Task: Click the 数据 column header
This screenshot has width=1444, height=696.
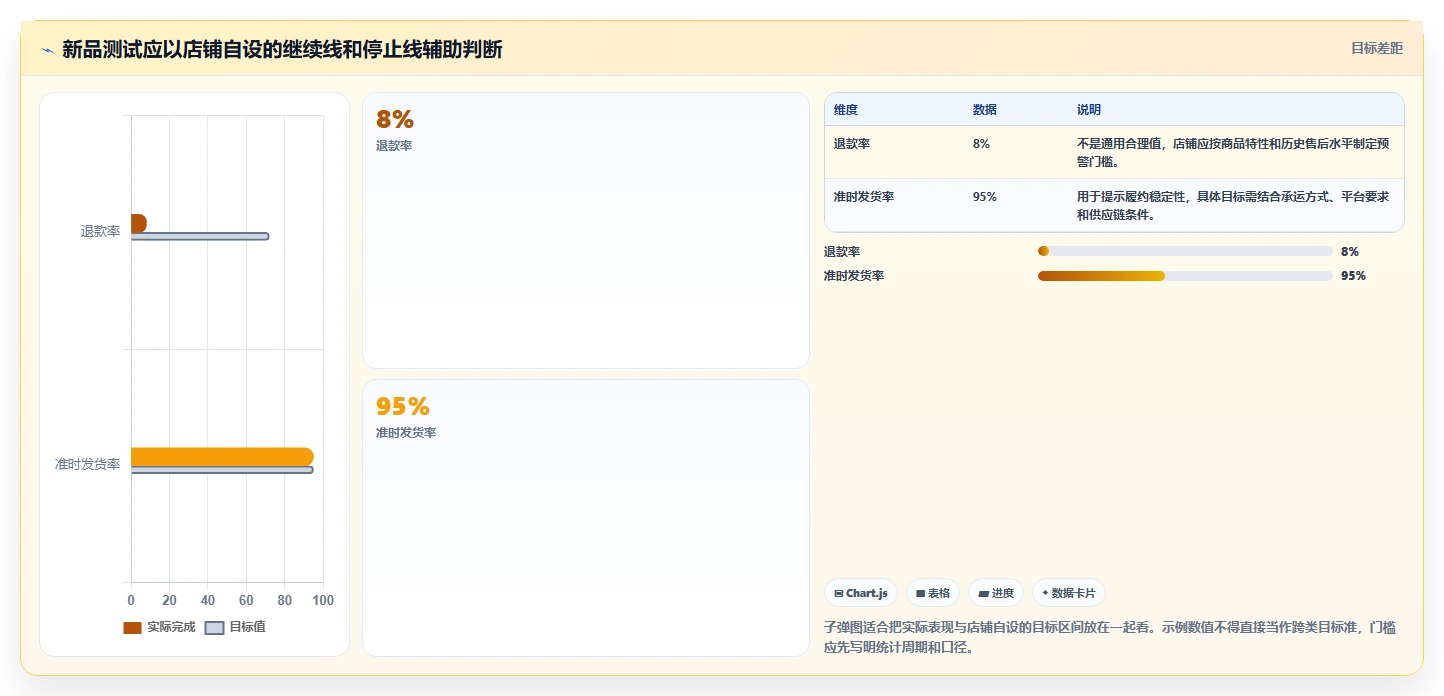Action: tap(984, 110)
